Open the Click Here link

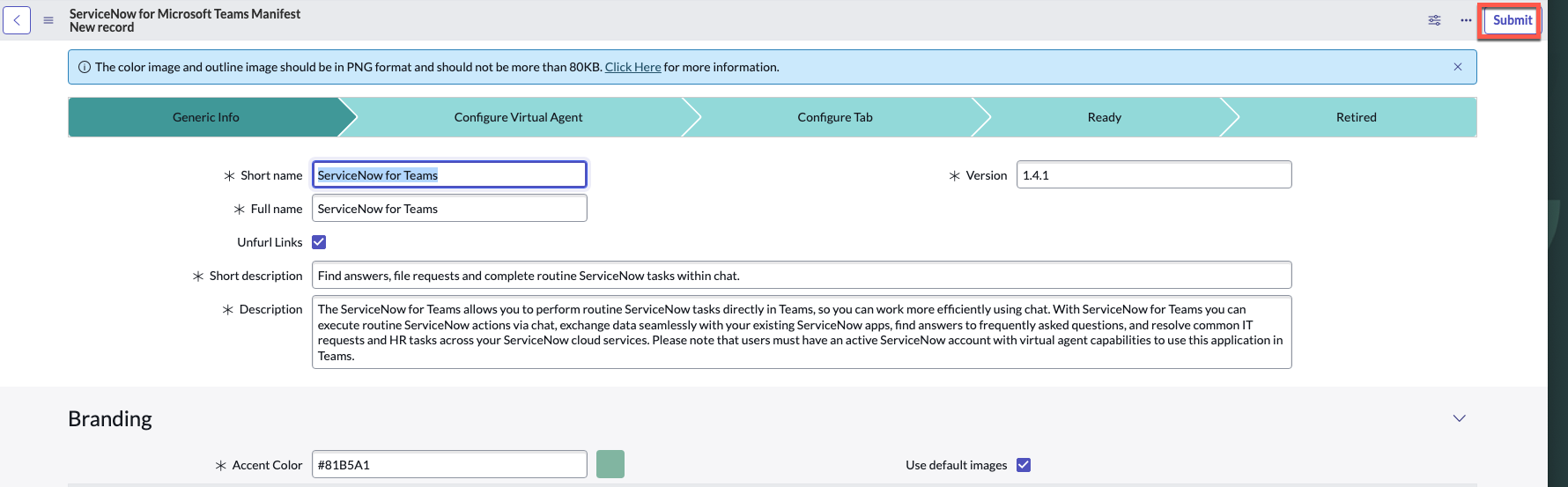[x=632, y=67]
